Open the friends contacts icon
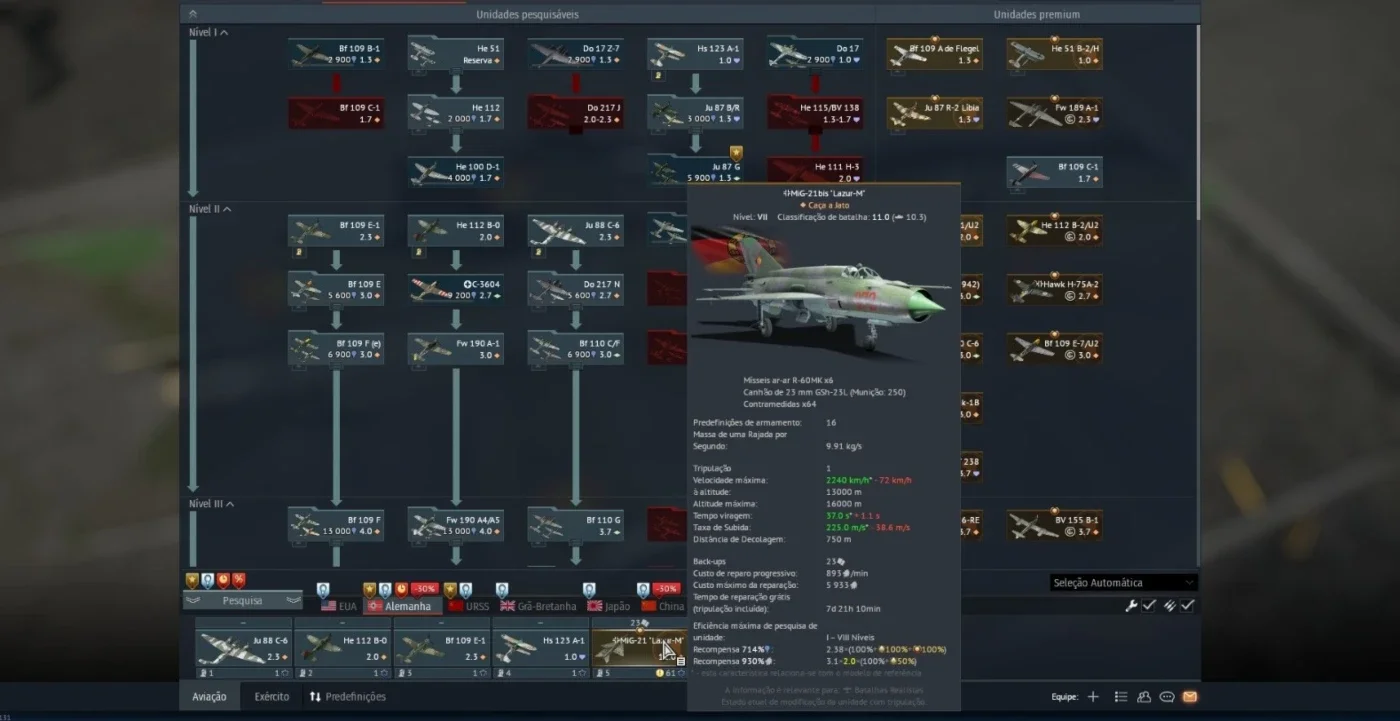Screen dimensions: 1400x721 pos(1144,697)
